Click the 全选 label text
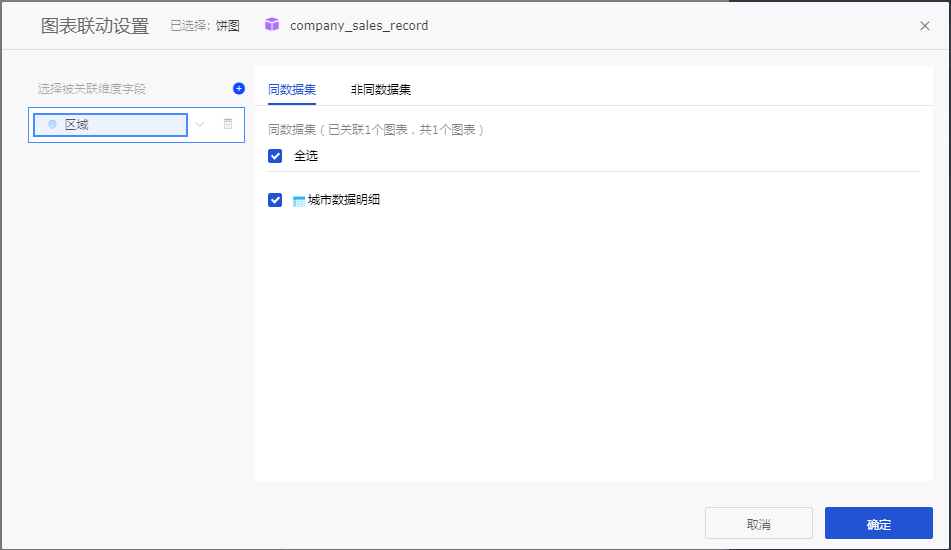Screen dimensions: 951x550 306,156
